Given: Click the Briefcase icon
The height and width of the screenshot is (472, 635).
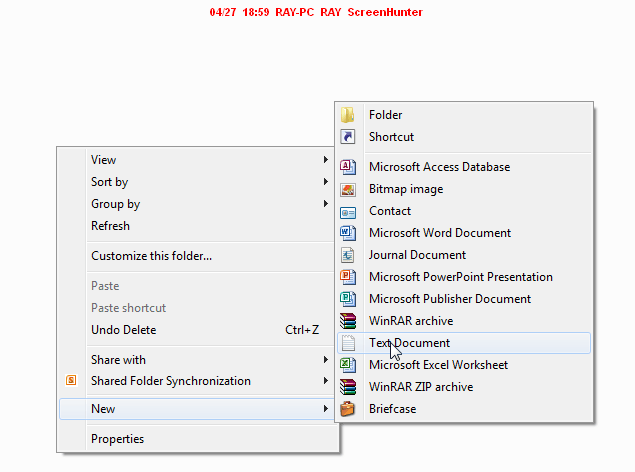Looking at the screenshot, I should (x=347, y=409).
